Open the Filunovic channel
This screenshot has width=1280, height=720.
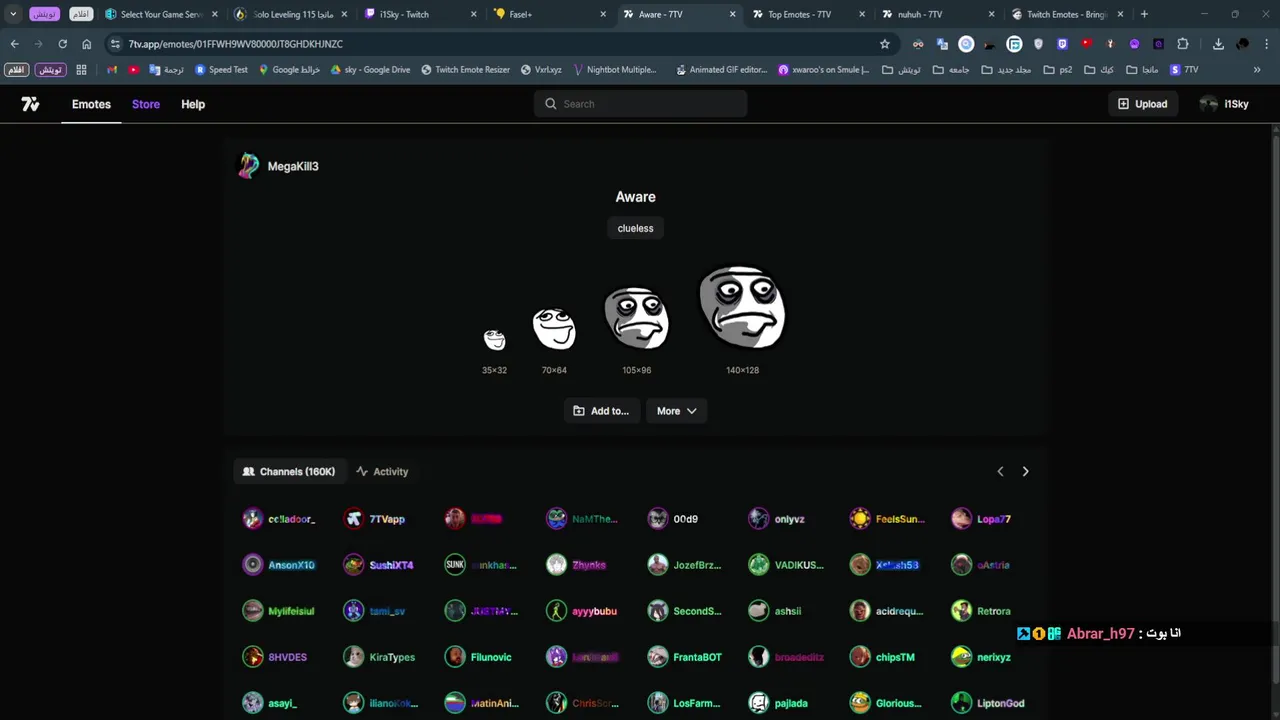coord(479,657)
